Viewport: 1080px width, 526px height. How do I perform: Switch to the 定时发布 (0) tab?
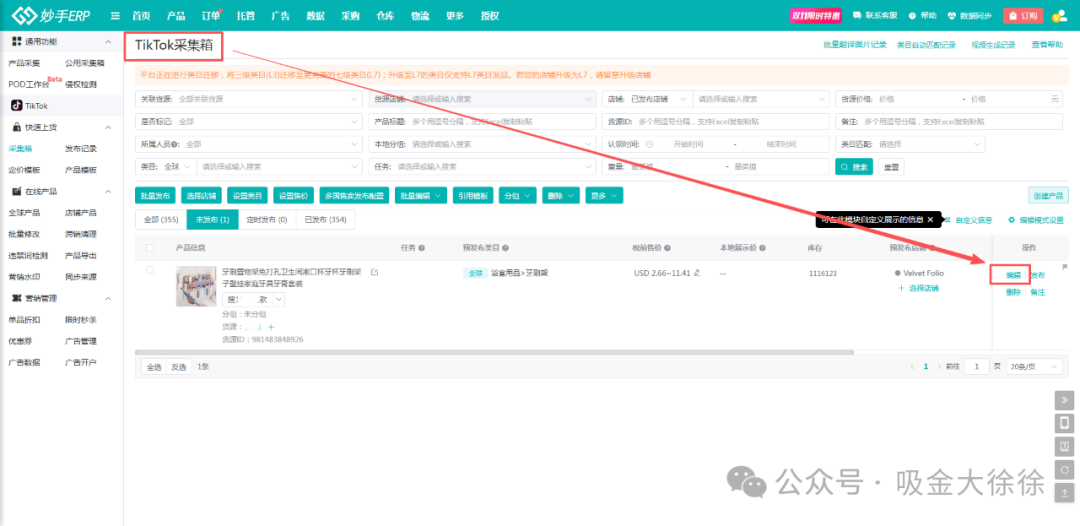click(267, 220)
